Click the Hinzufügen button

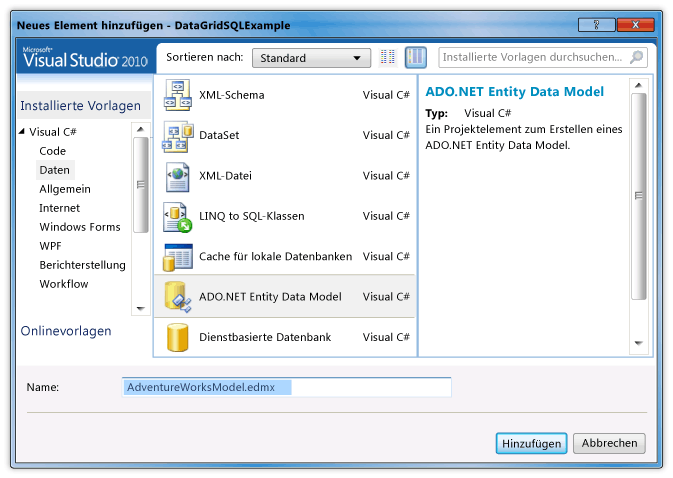531,443
